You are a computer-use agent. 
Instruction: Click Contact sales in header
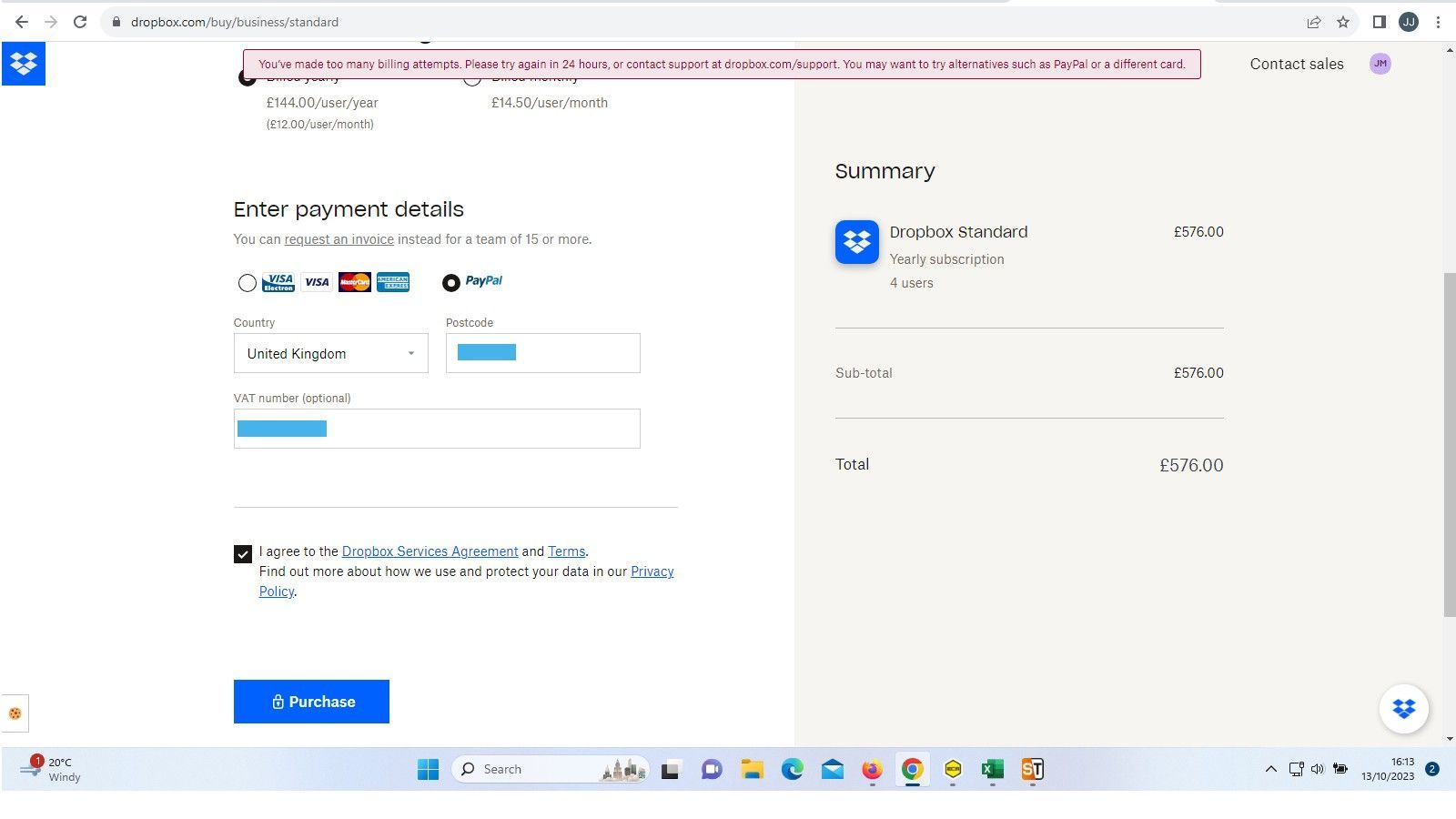pyautogui.click(x=1296, y=64)
